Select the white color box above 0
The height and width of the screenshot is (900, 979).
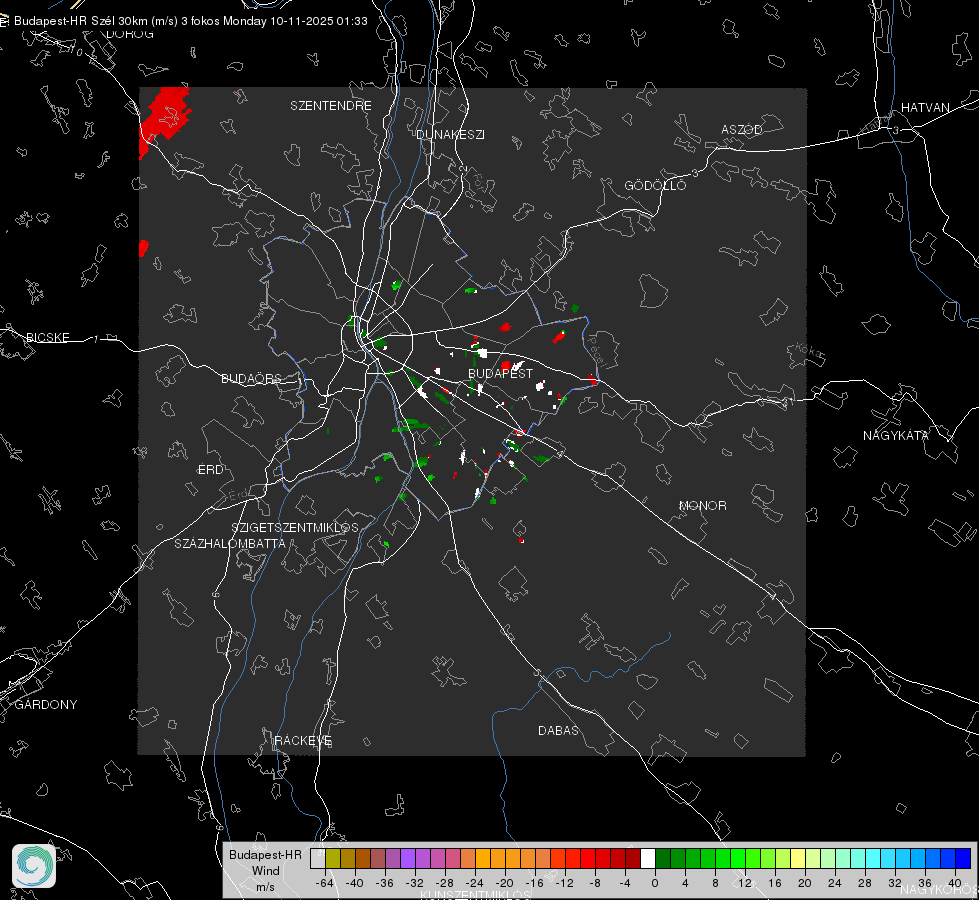pyautogui.click(x=647, y=858)
